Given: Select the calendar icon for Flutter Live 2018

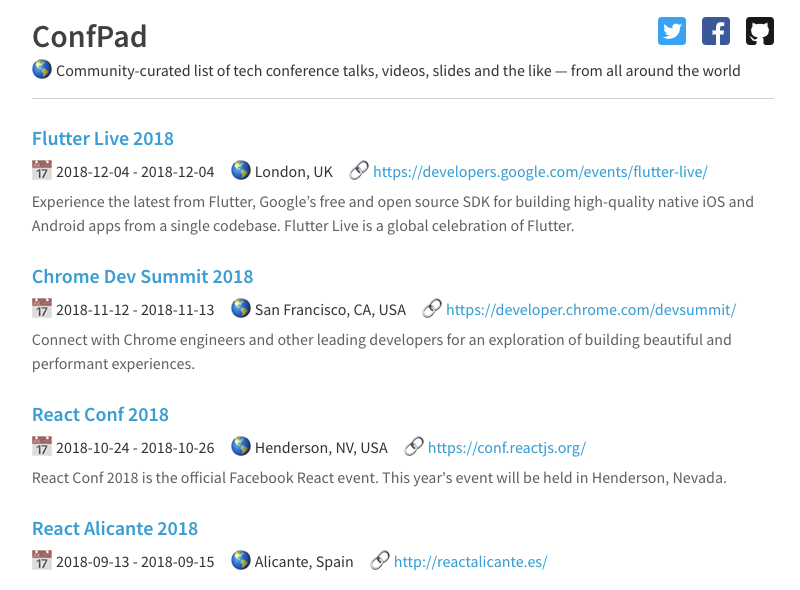Looking at the screenshot, I should pyautogui.click(x=42, y=170).
